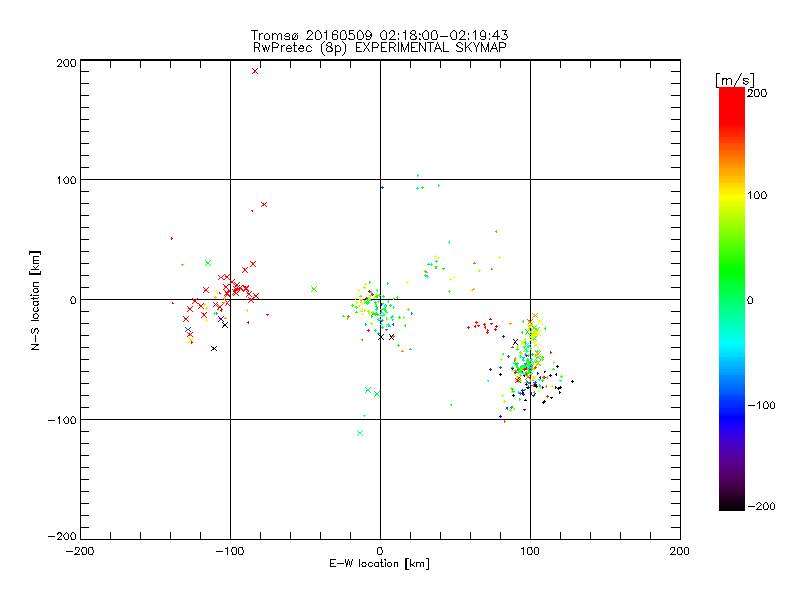This screenshot has height=600, width=800.
Task: Click the colorbar value '-200'
Action: coord(761,506)
